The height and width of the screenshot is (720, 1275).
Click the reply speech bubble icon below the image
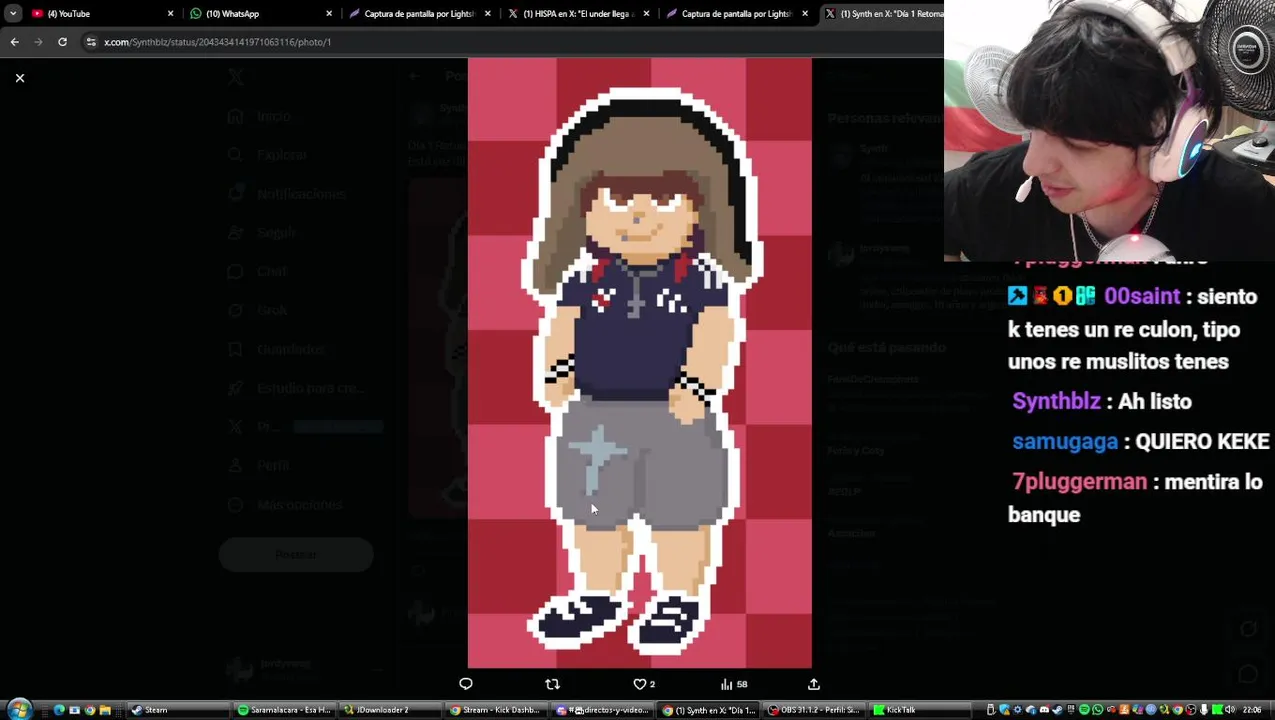[466, 684]
